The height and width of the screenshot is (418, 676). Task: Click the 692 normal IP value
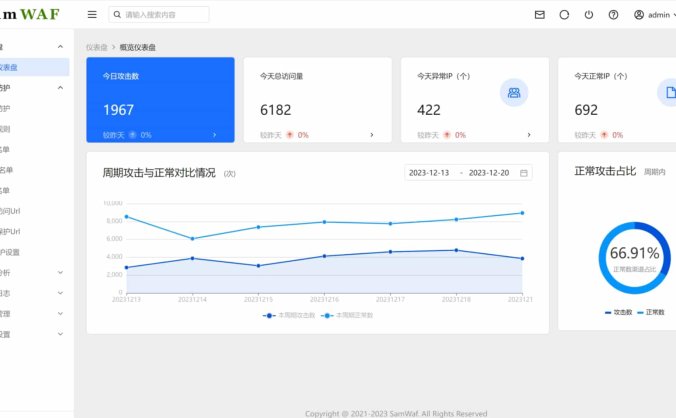tap(586, 110)
